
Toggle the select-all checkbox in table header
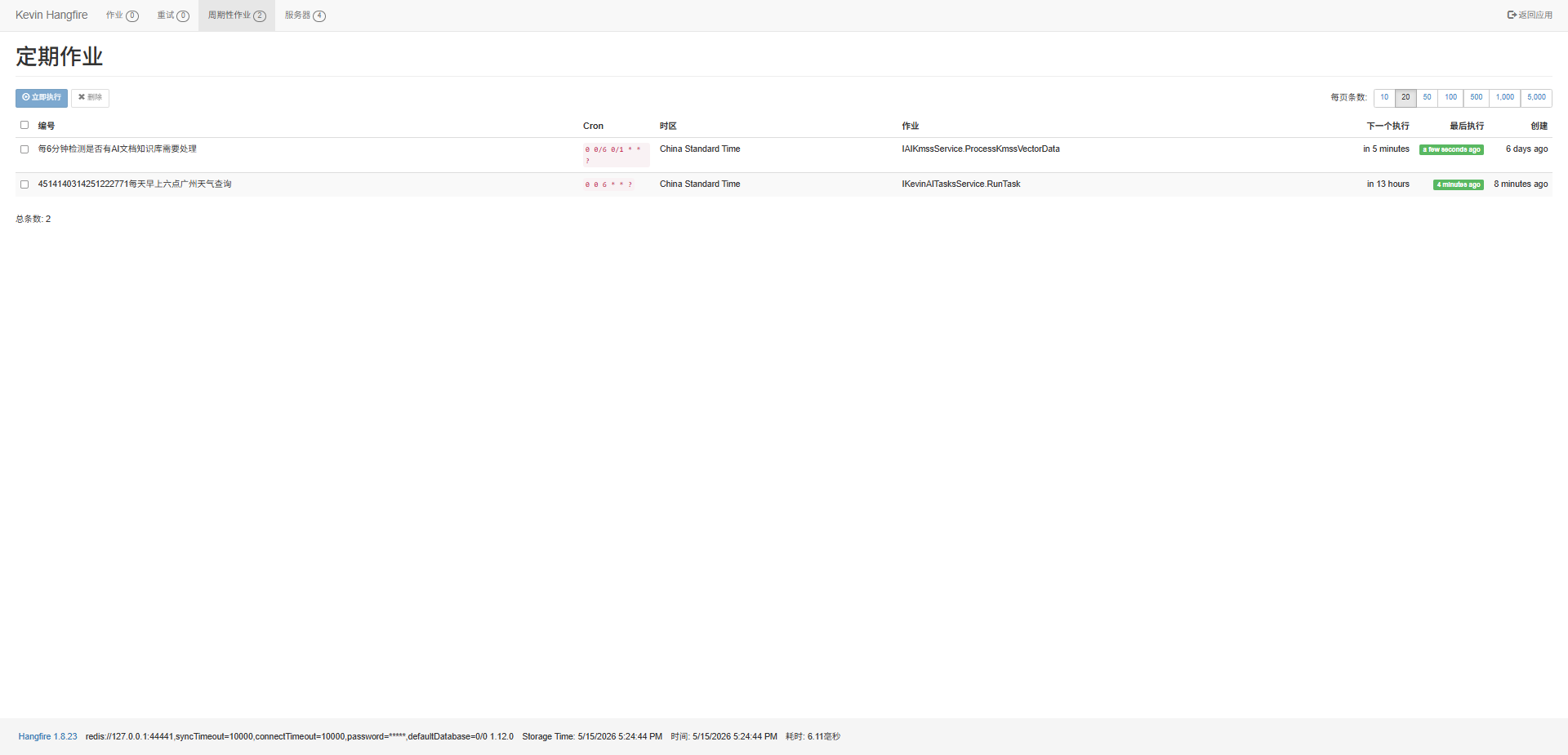point(24,125)
